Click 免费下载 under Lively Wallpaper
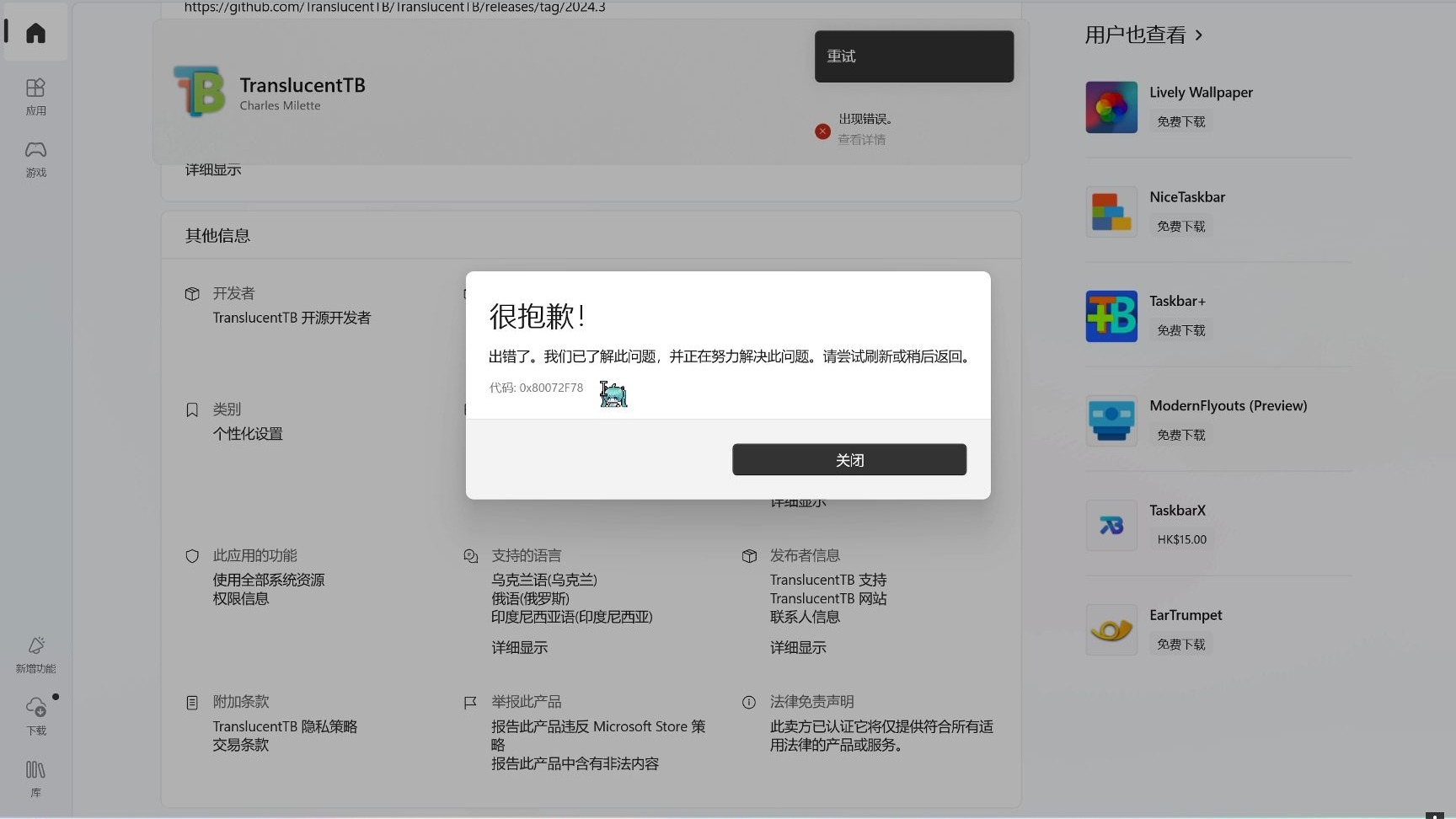1456x819 pixels. pyautogui.click(x=1181, y=121)
